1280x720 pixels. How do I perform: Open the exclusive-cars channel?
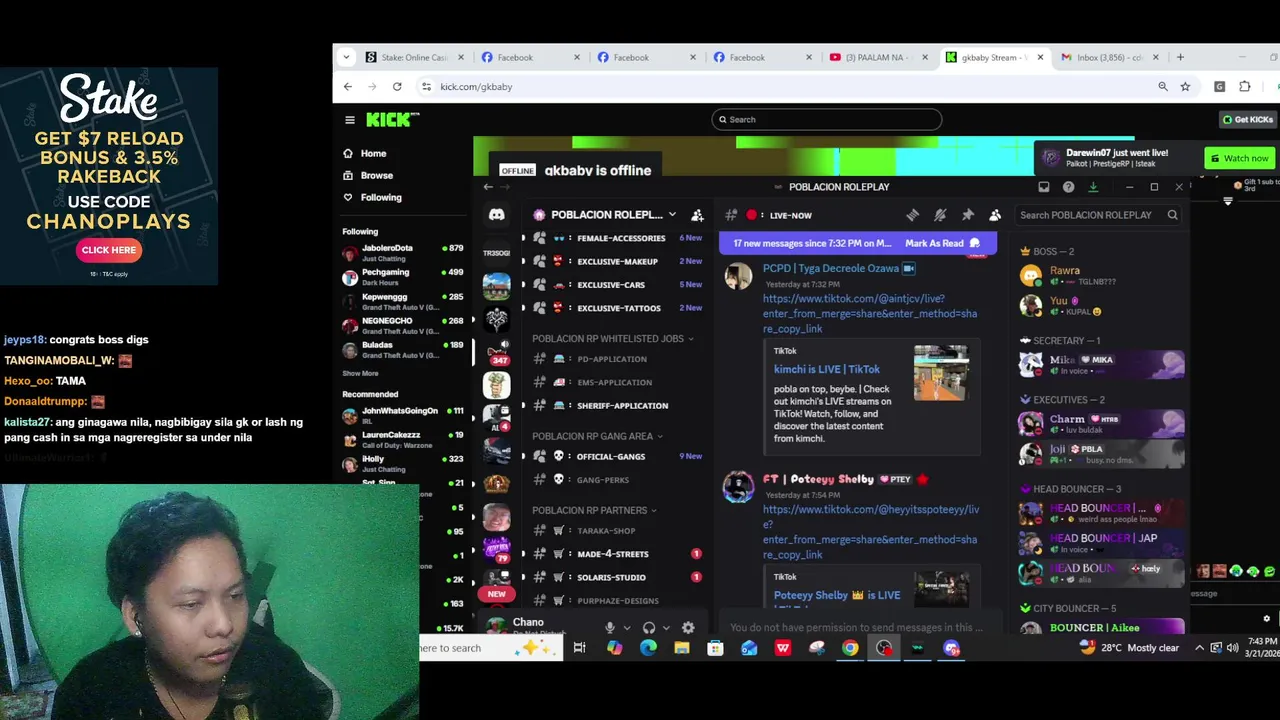[x=611, y=285]
